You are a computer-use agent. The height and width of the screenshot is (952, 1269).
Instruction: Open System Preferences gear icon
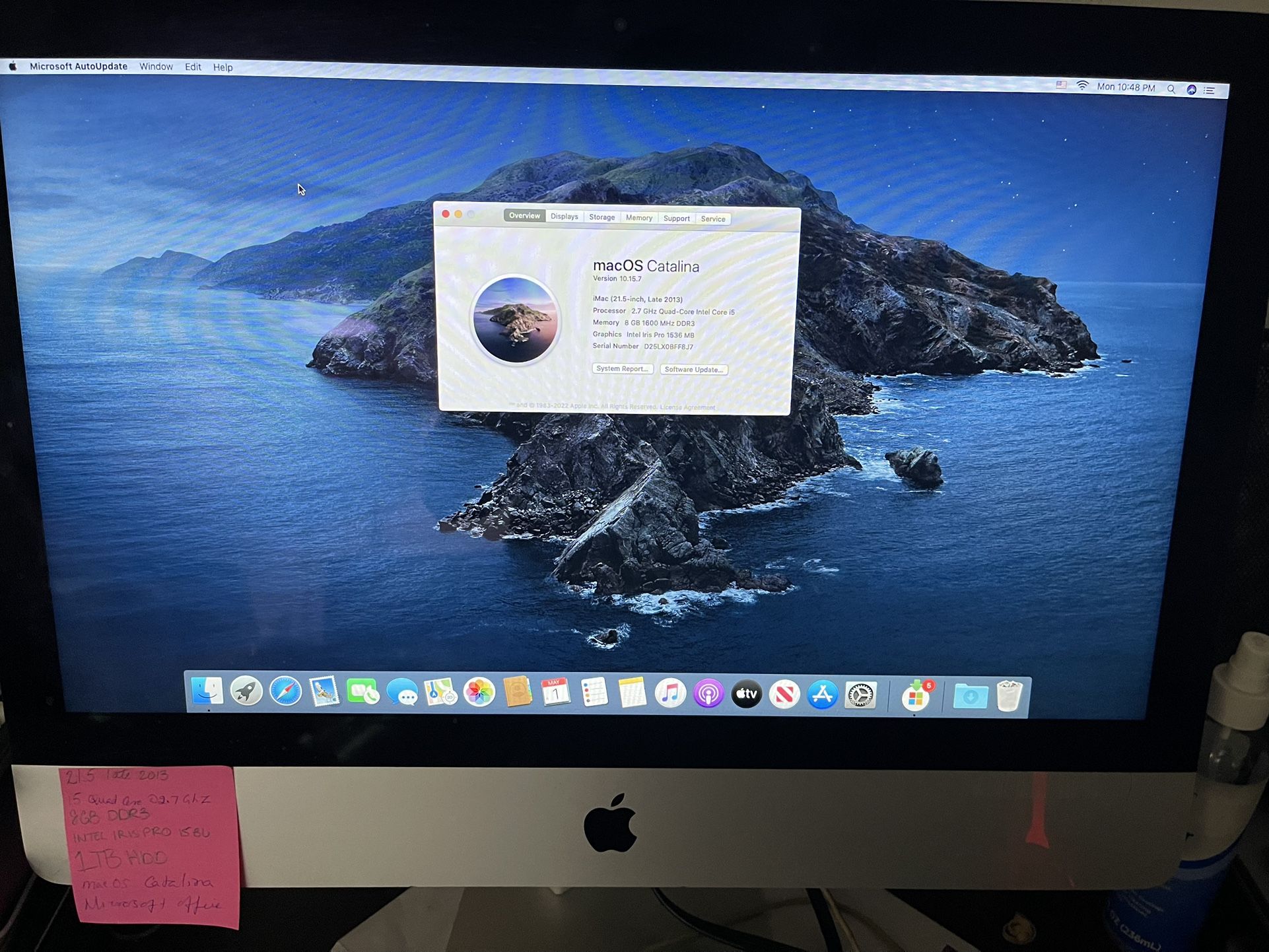[860, 696]
